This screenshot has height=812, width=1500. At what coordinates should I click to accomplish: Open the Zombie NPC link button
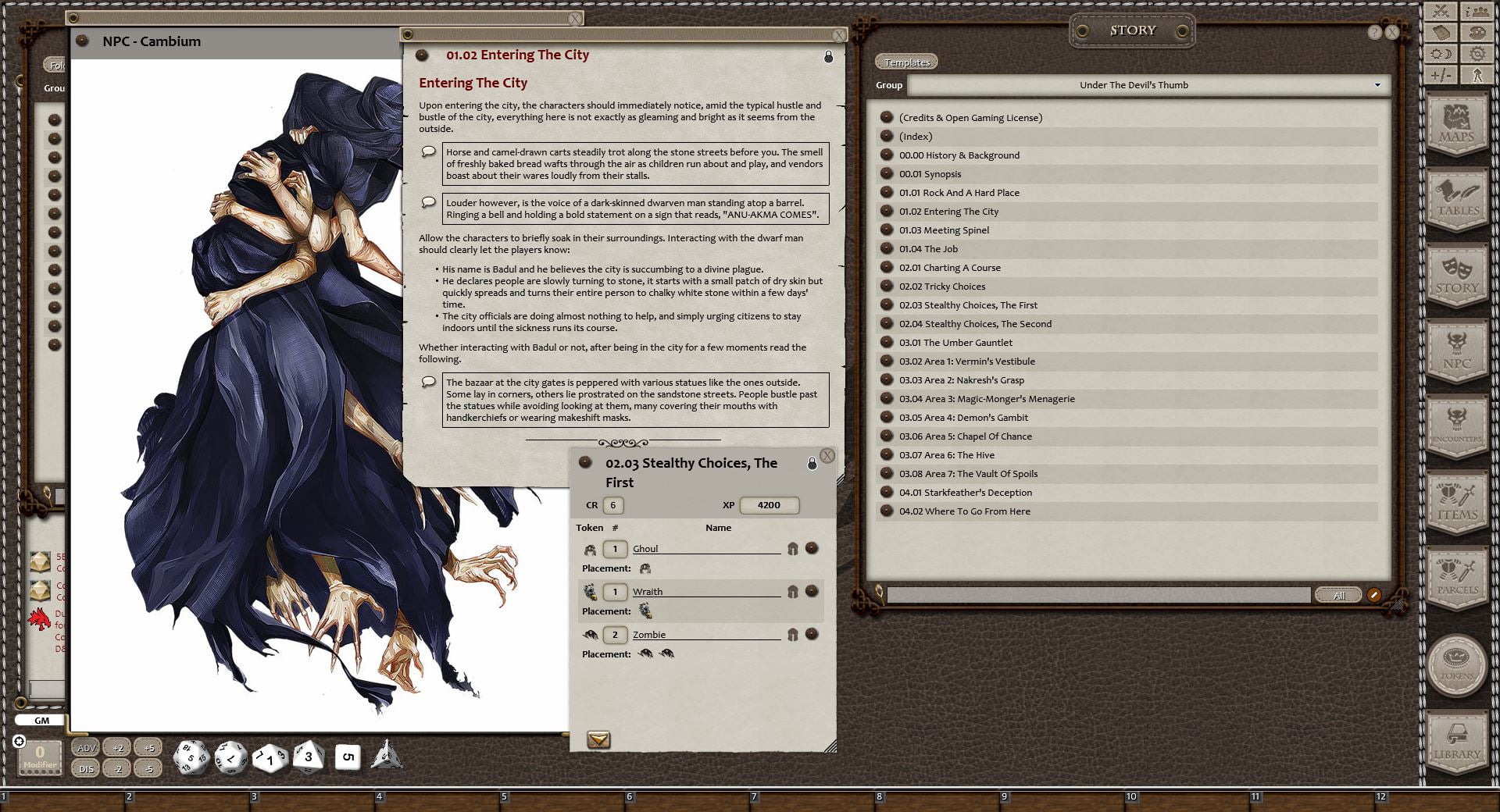812,634
